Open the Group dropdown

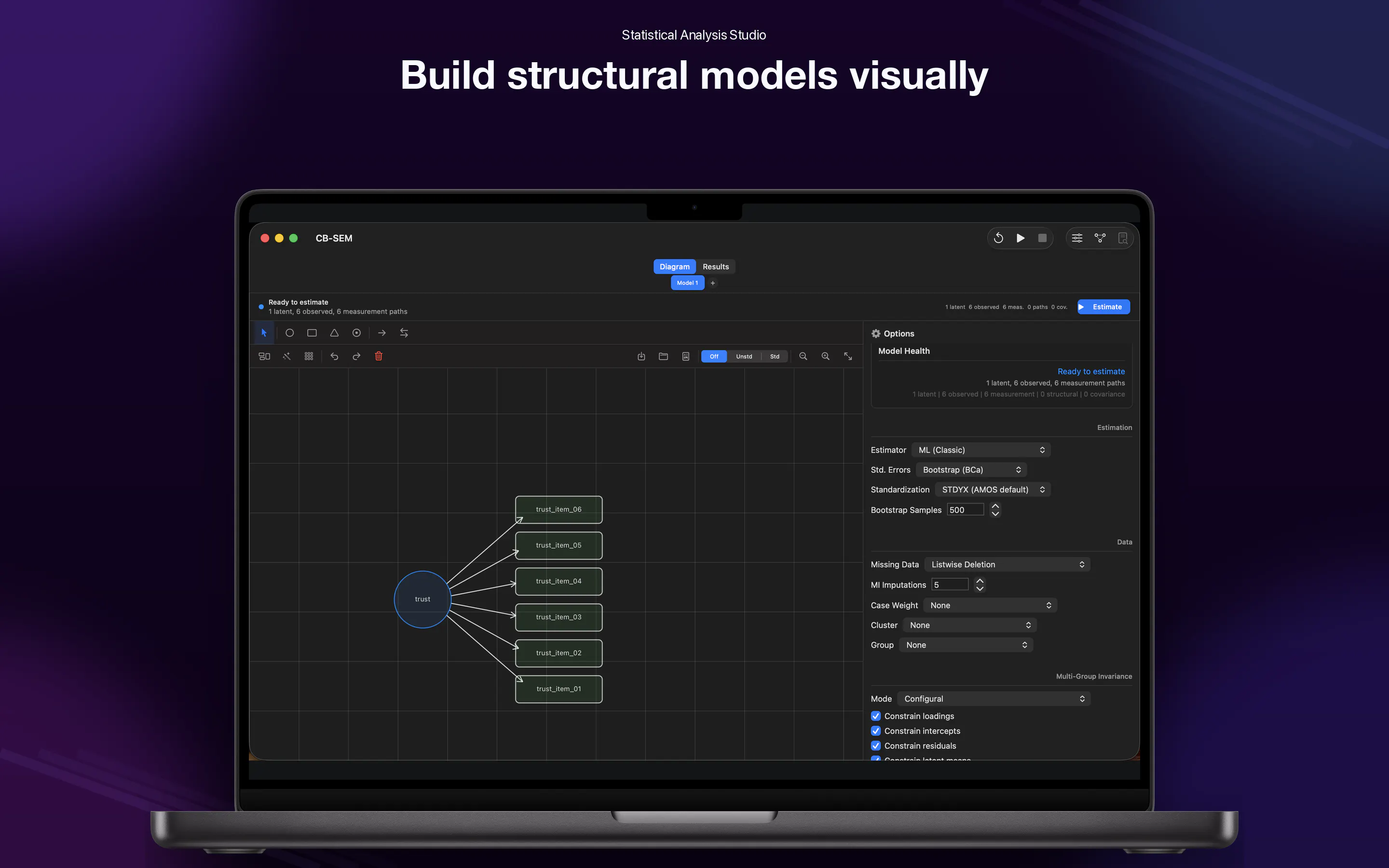[x=966, y=645]
